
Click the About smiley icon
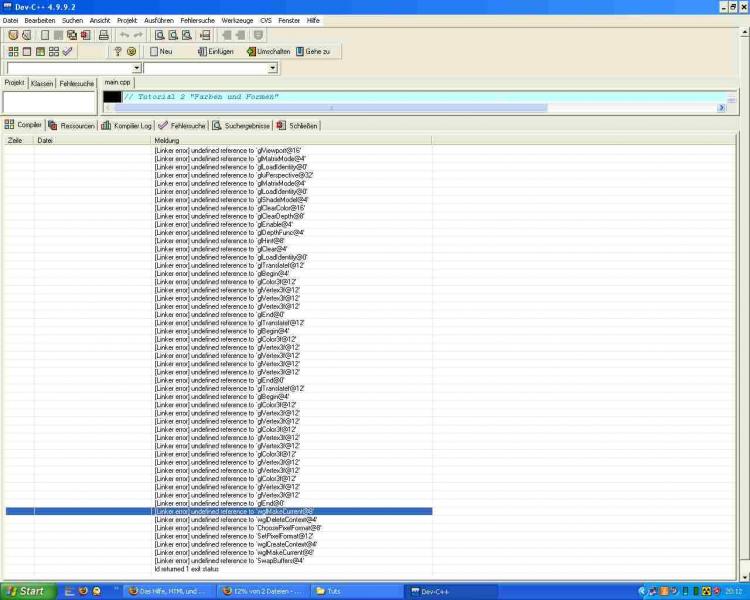pos(131,51)
